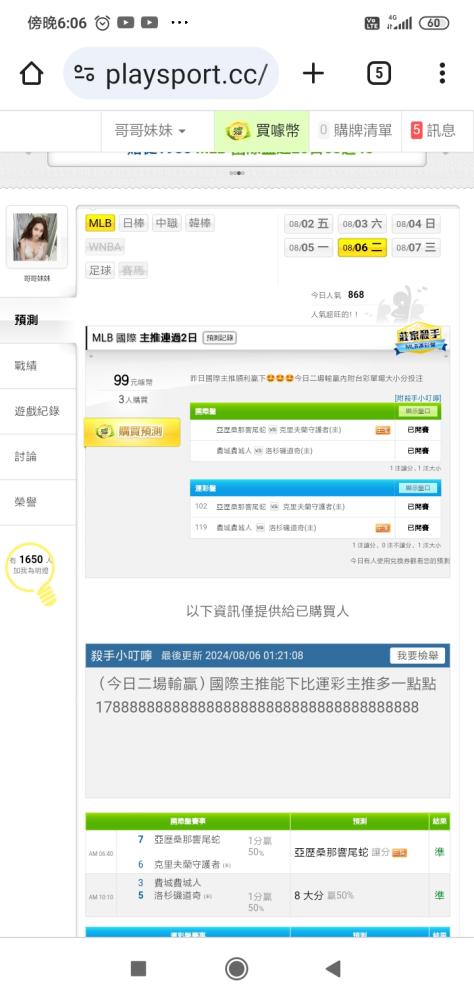Click the 我要檢舉 report button
The width and height of the screenshot is (474, 1000).
[417, 655]
